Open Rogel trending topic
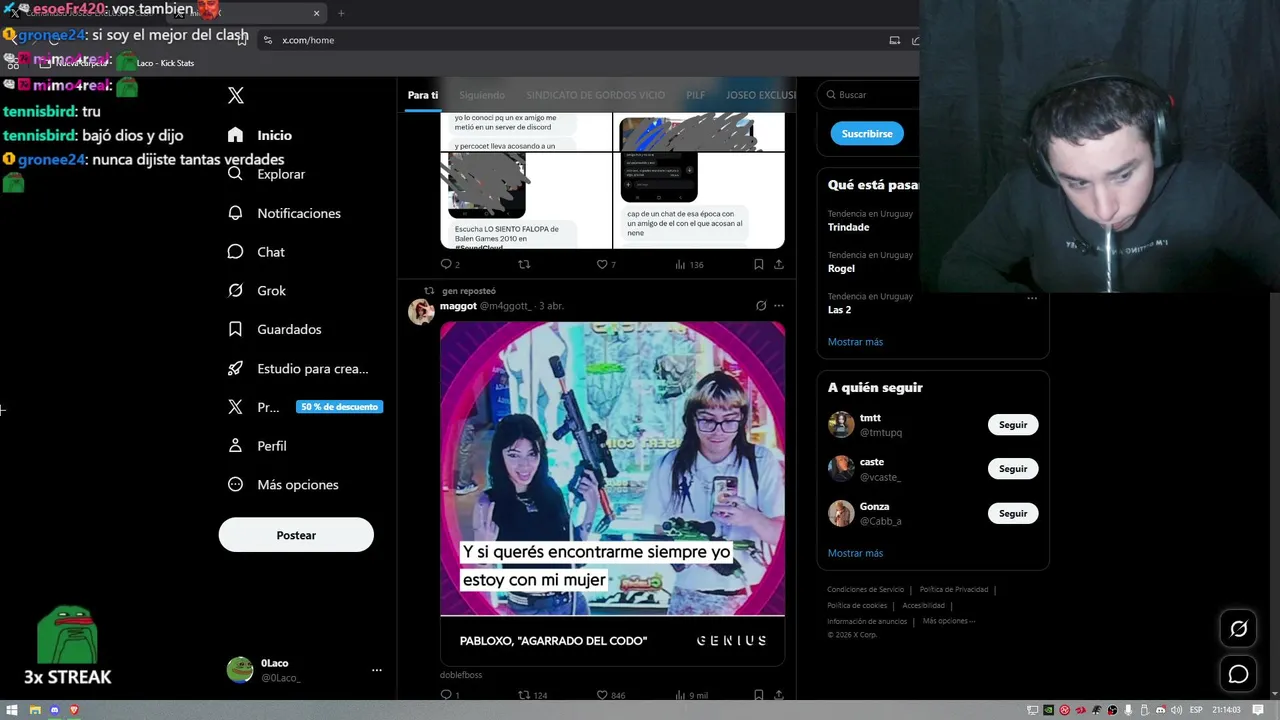The image size is (1280, 720). 841,268
